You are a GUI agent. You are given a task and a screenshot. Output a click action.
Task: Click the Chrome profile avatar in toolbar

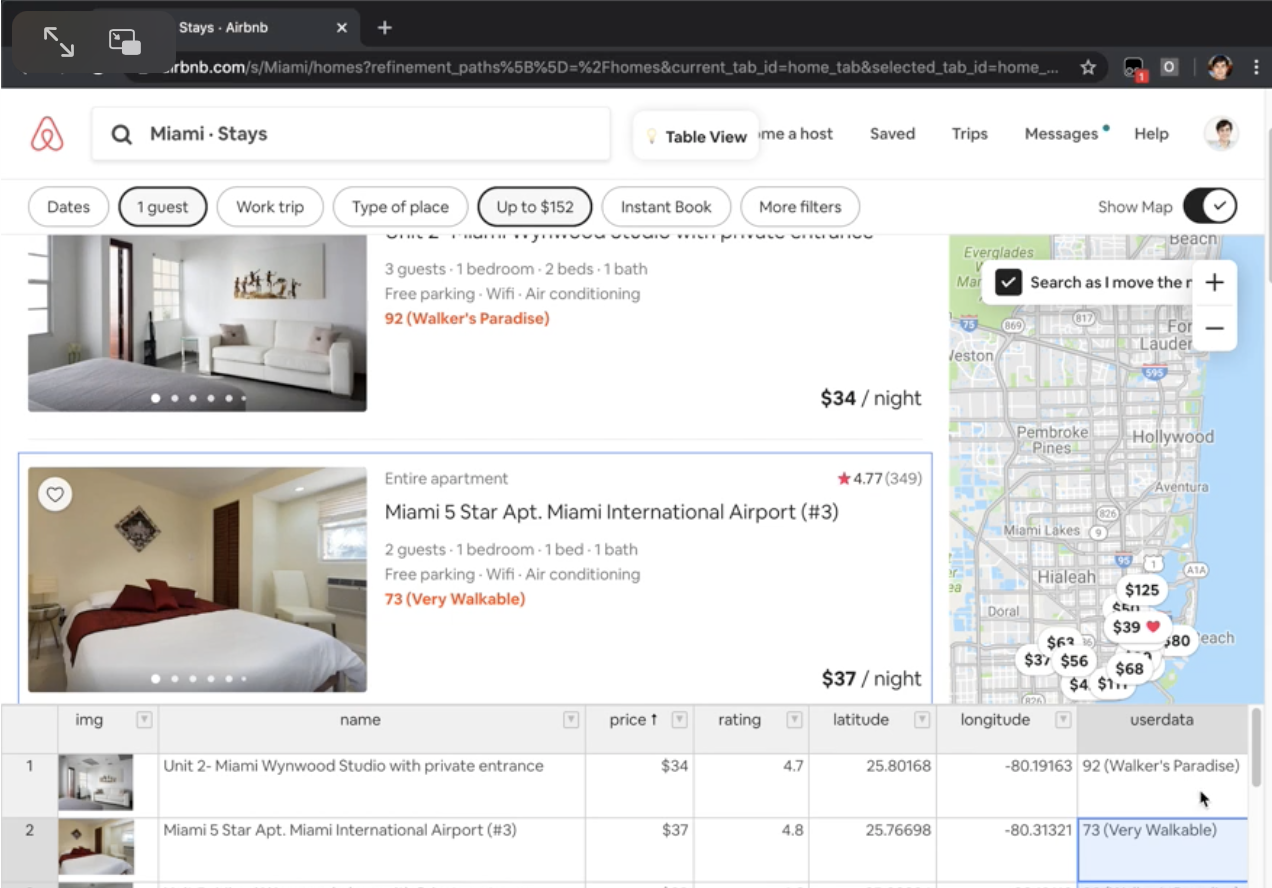coord(1219,67)
